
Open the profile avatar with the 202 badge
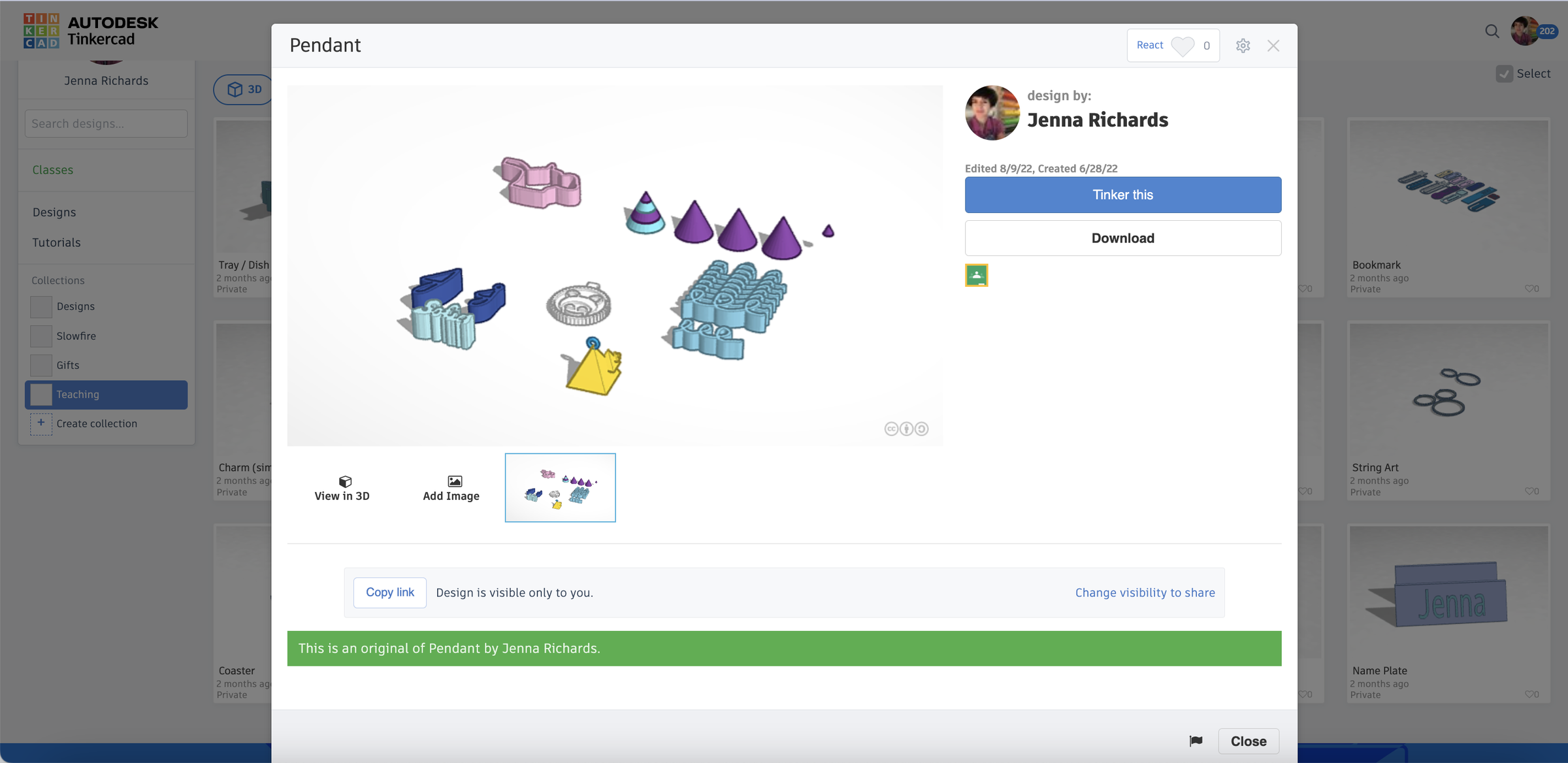(1524, 31)
